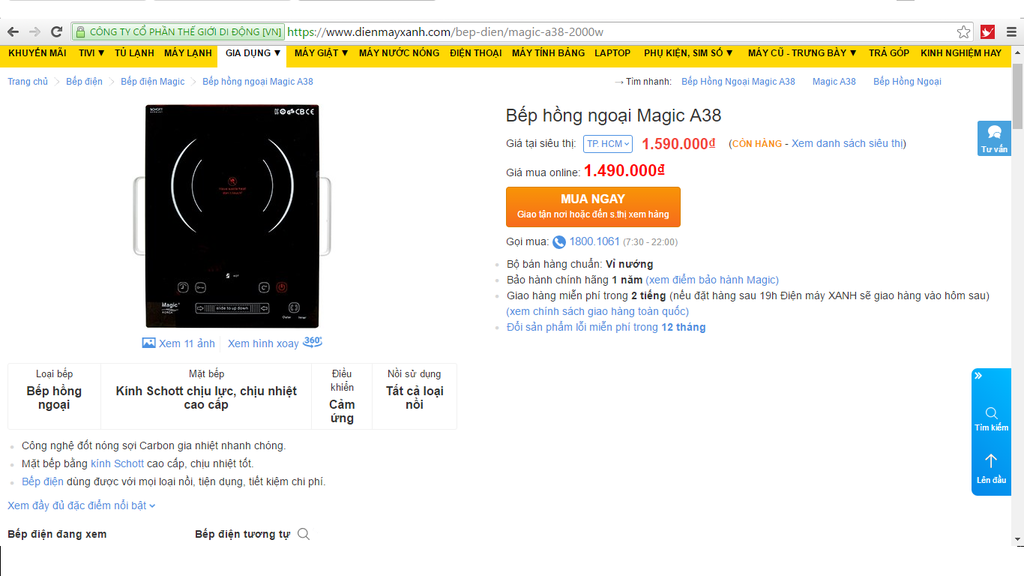The height and width of the screenshot is (576, 1024).
Task: Click the phone icon next to 1800.1061
Action: point(559,242)
